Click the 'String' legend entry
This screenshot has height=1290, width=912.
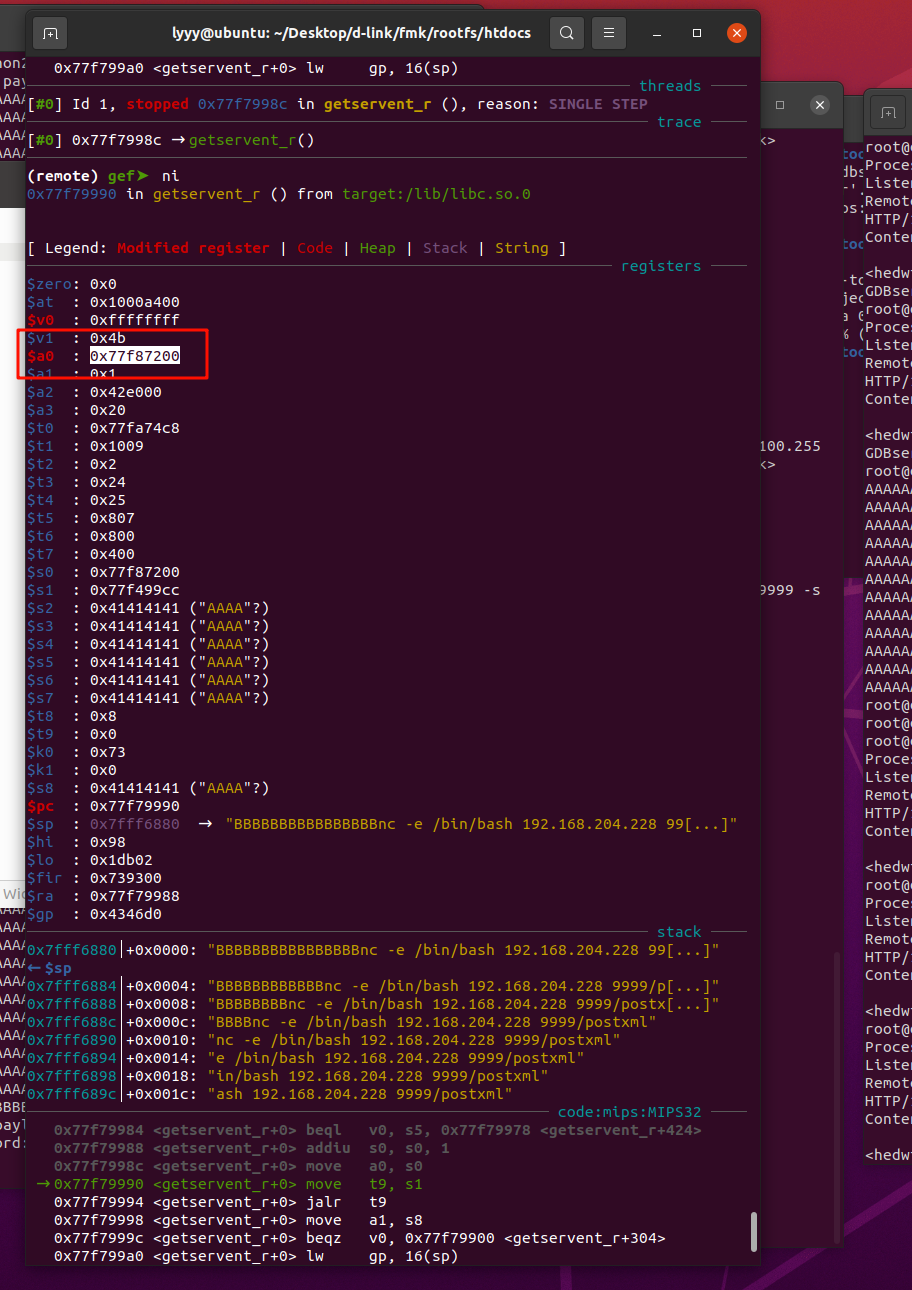click(x=521, y=248)
